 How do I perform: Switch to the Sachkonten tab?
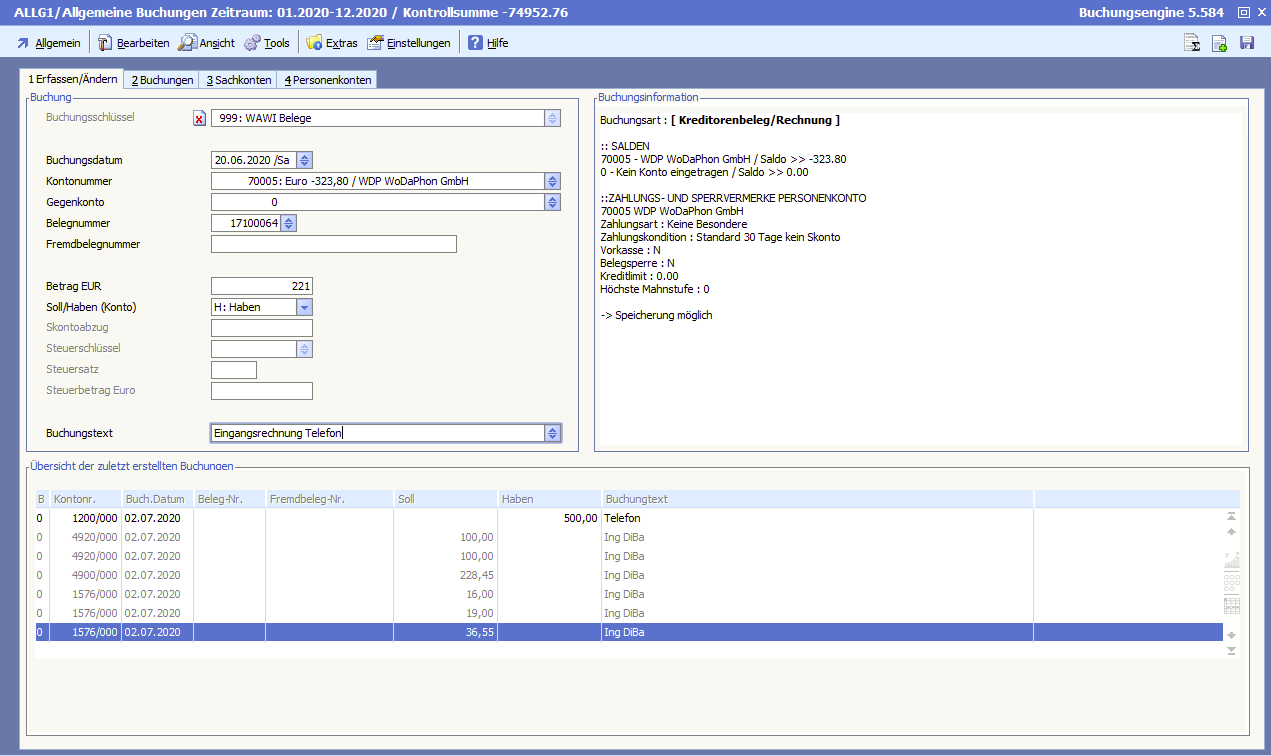pyautogui.click(x=239, y=80)
